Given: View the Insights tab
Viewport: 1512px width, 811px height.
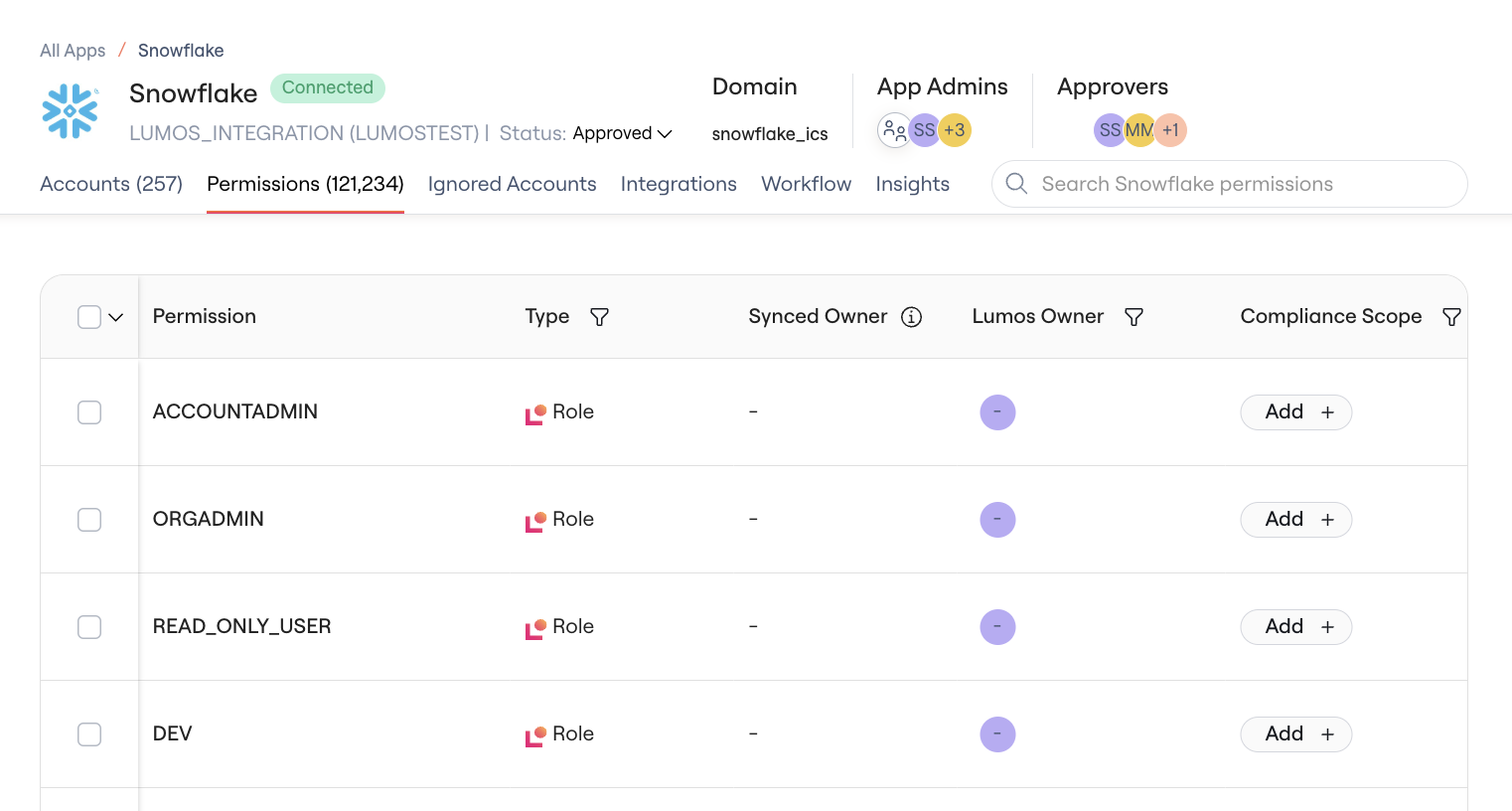Looking at the screenshot, I should [912, 184].
